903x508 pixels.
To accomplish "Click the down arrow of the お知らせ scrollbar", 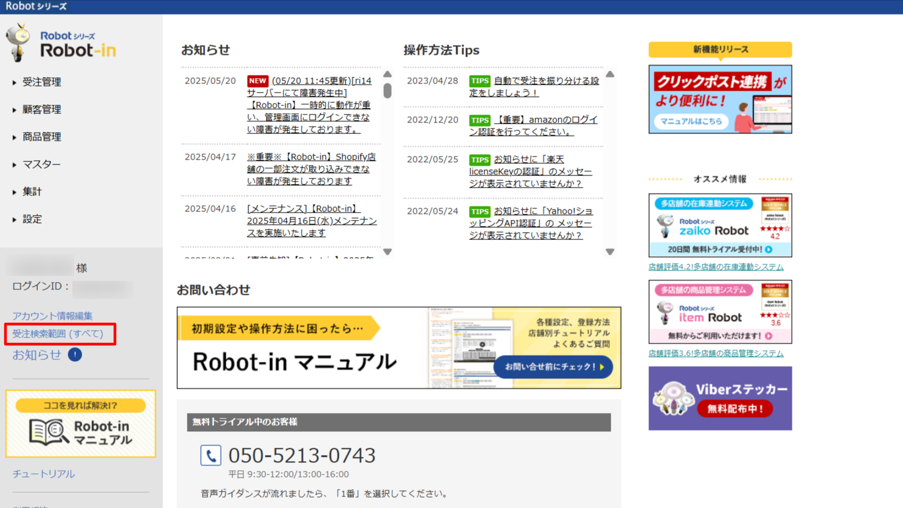I will pos(388,252).
